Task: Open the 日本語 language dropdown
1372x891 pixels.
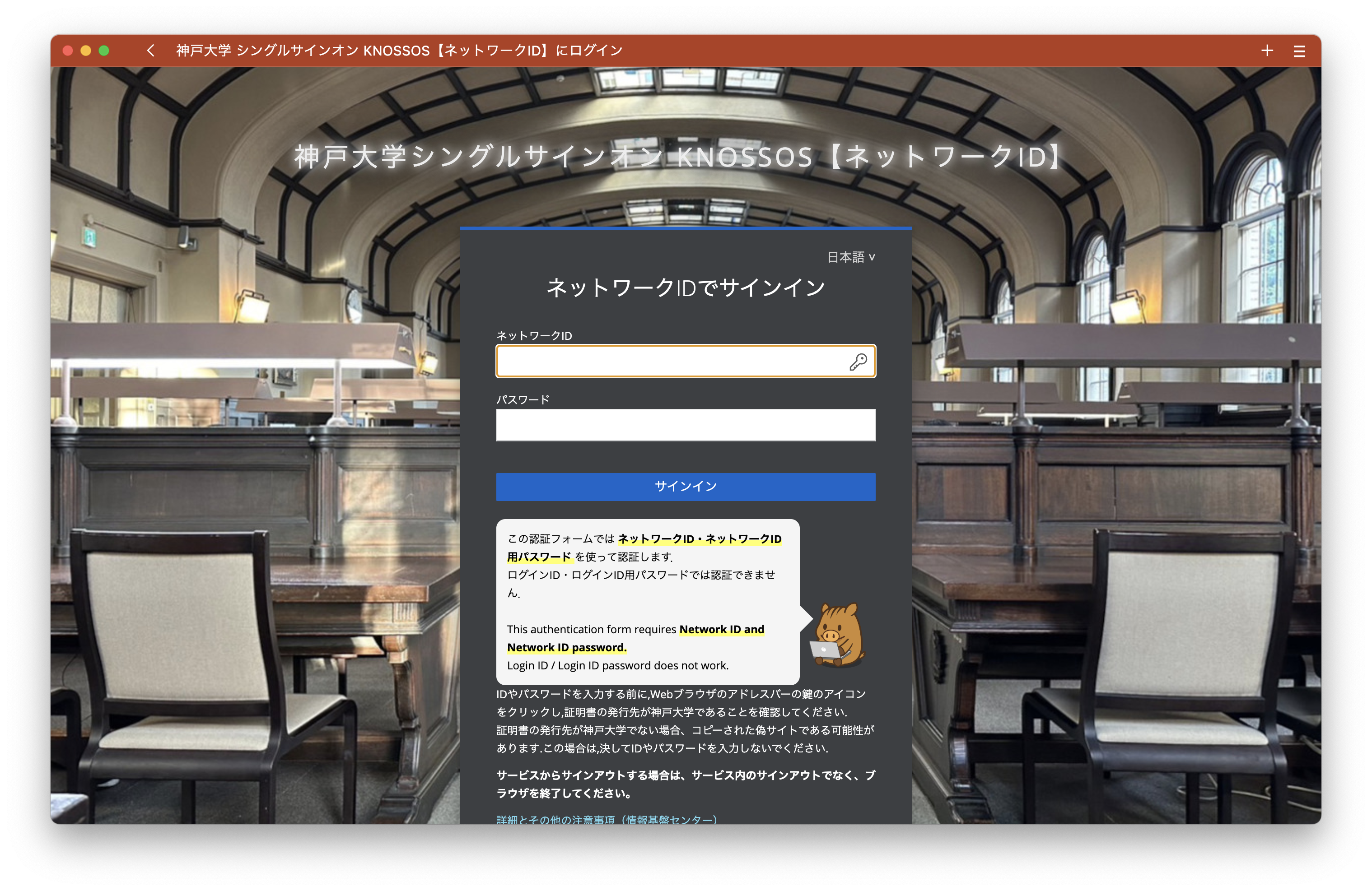Action: (851, 257)
